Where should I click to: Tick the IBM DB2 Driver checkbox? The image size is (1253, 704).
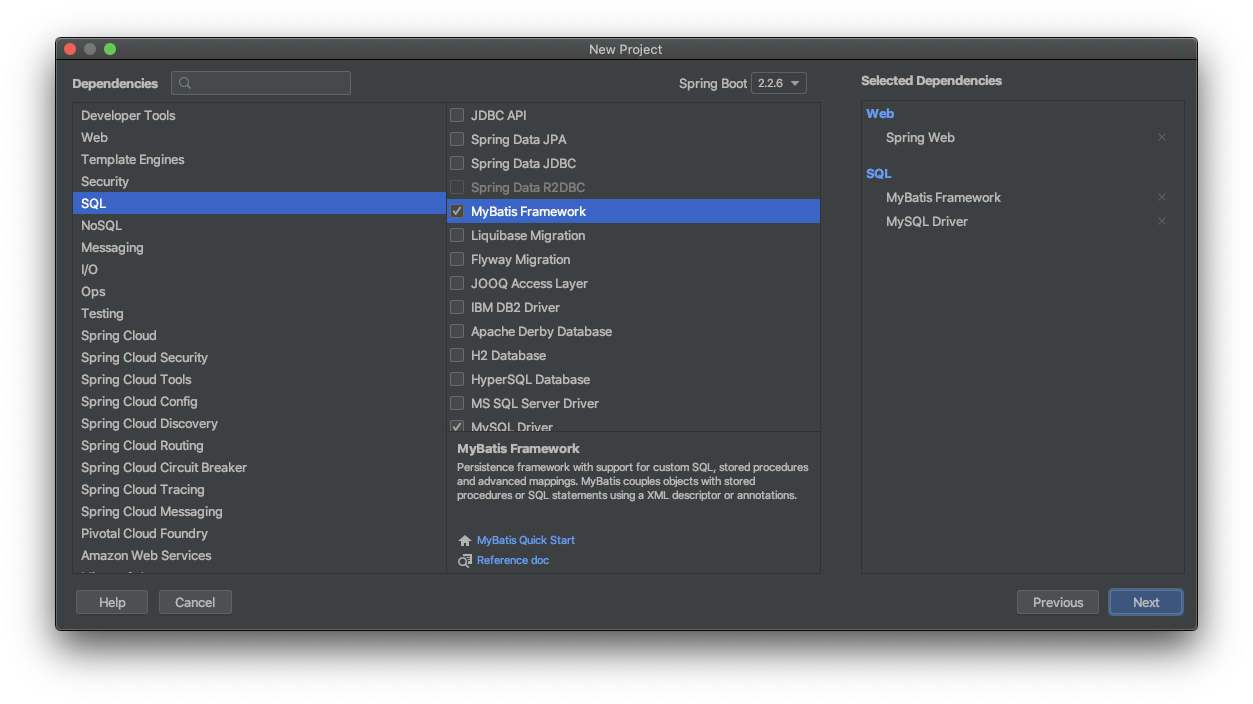[457, 307]
